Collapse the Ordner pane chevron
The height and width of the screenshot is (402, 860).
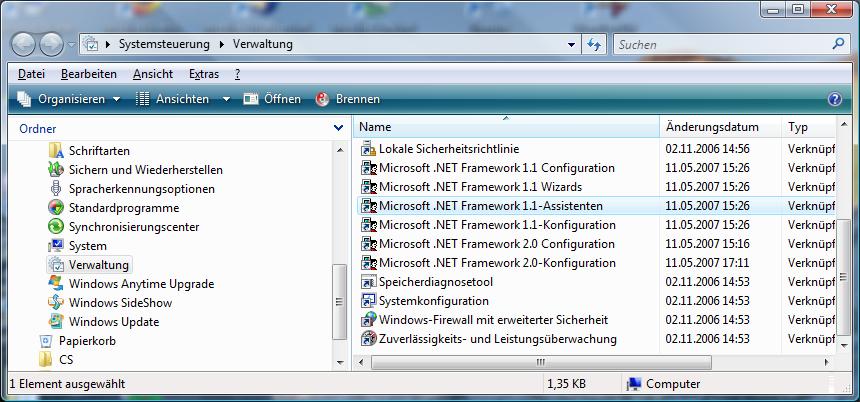tap(338, 128)
